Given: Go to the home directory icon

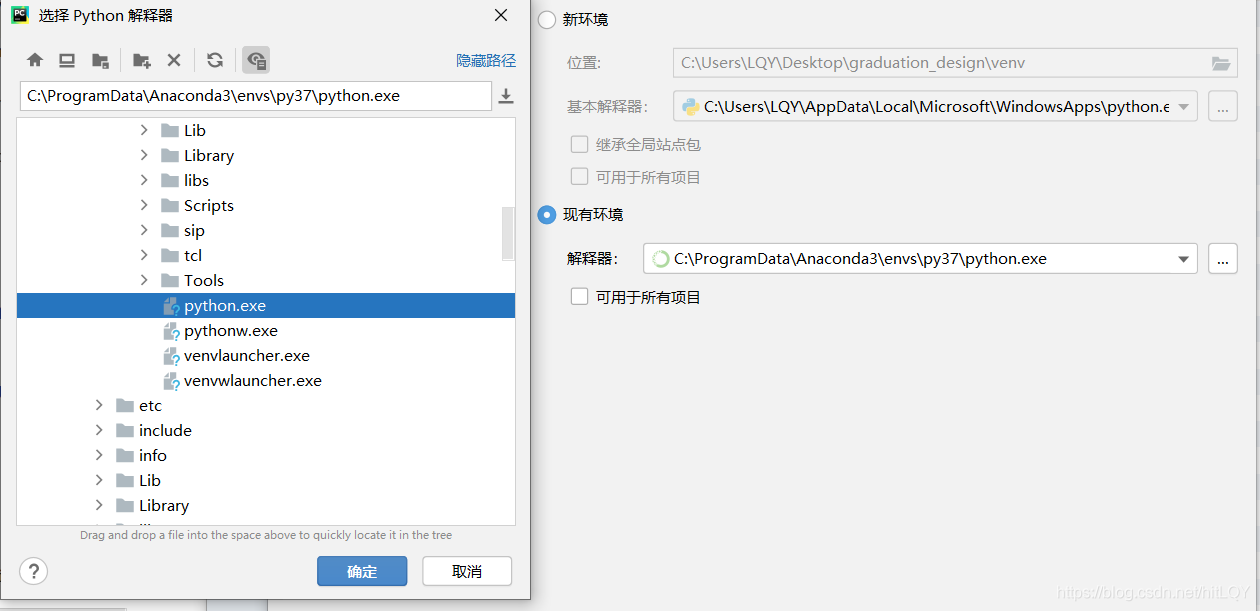Looking at the screenshot, I should (x=35, y=60).
